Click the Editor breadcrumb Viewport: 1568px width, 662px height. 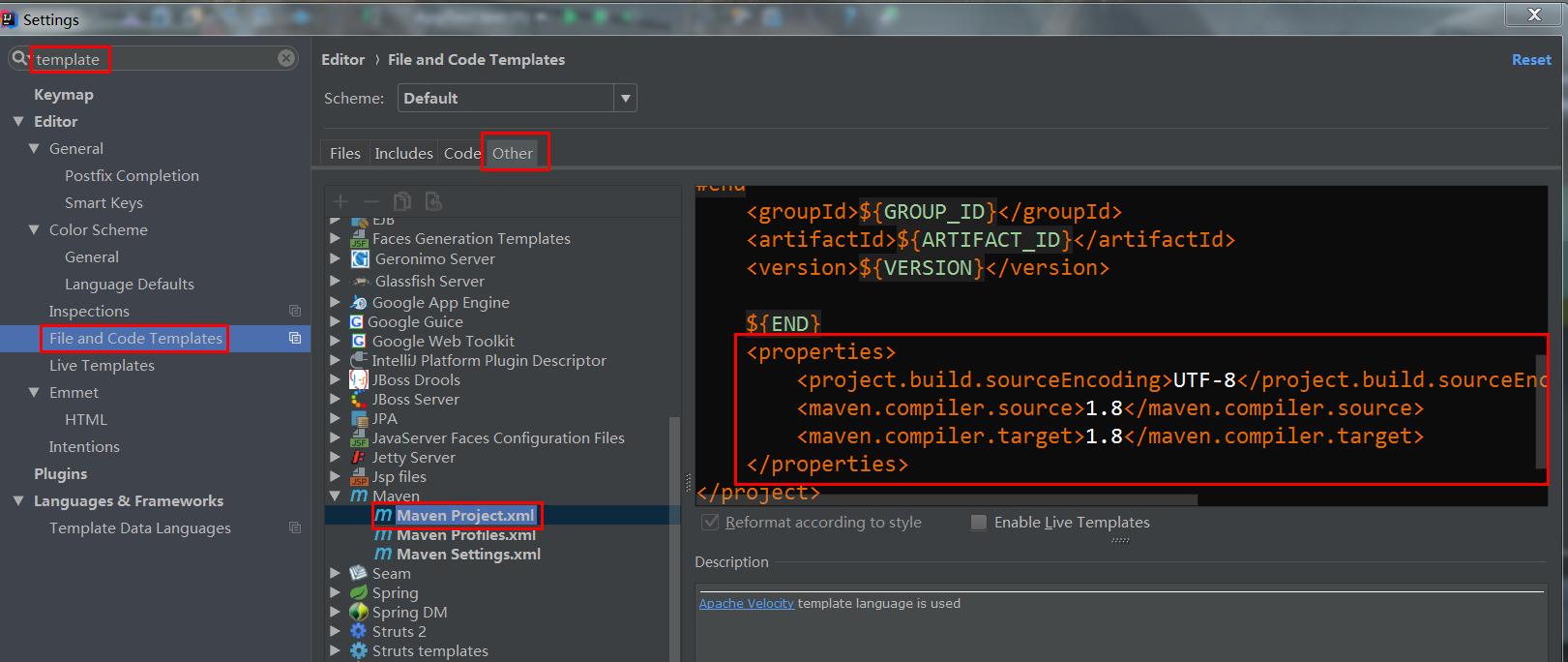click(x=343, y=59)
